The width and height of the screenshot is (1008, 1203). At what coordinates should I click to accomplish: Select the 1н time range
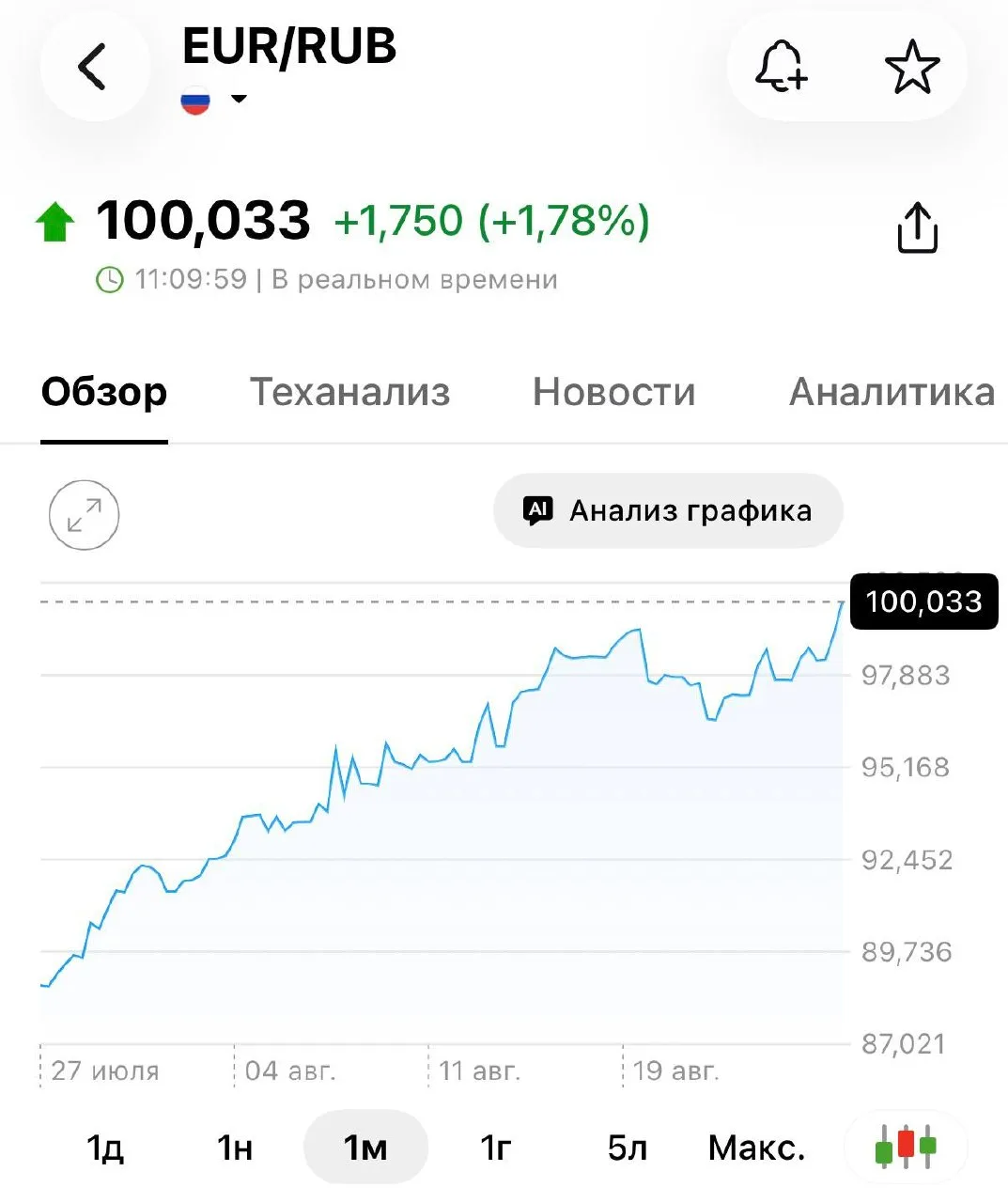[235, 1147]
